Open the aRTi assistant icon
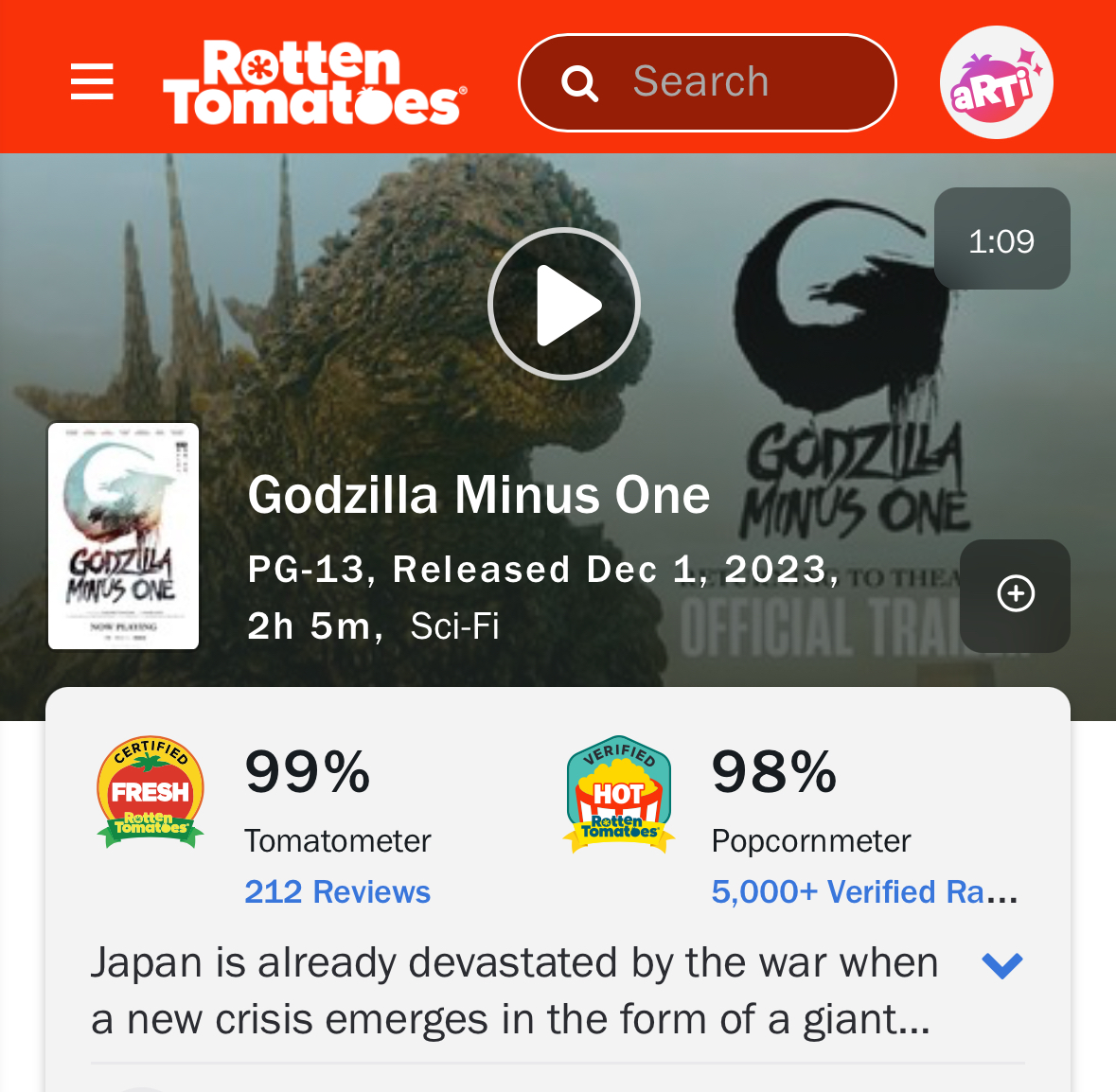The width and height of the screenshot is (1116, 1092). tap(997, 81)
